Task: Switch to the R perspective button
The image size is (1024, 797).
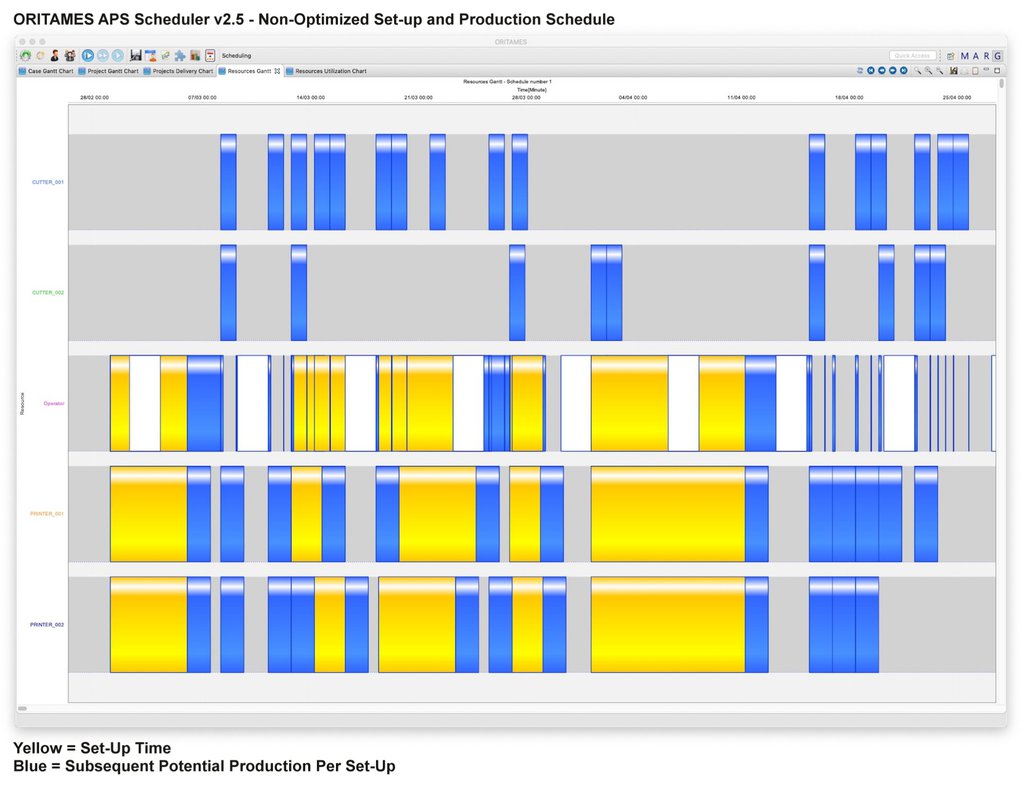Action: (986, 56)
